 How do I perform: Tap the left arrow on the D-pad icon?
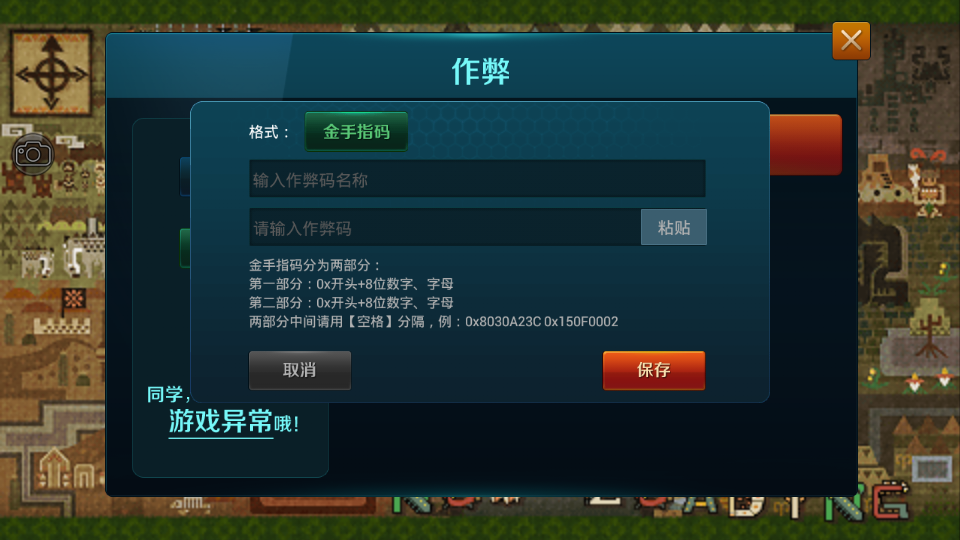pyautogui.click(x=25, y=75)
